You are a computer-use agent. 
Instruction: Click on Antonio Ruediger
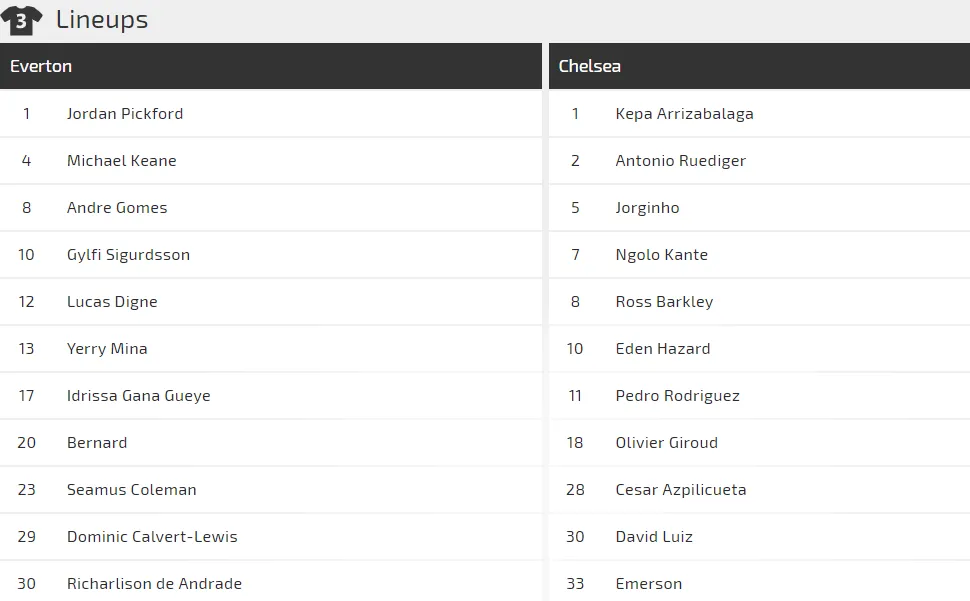[681, 161]
